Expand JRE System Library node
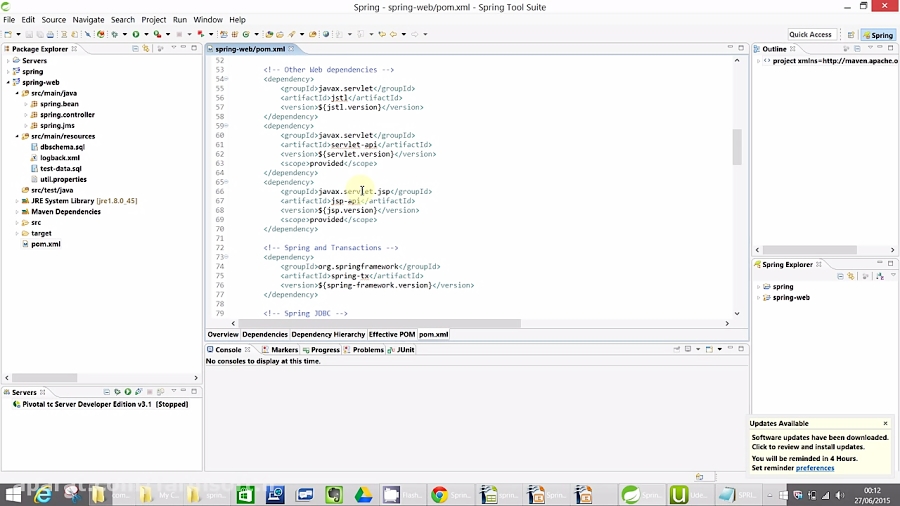The height and width of the screenshot is (506, 900). click(x=17, y=201)
